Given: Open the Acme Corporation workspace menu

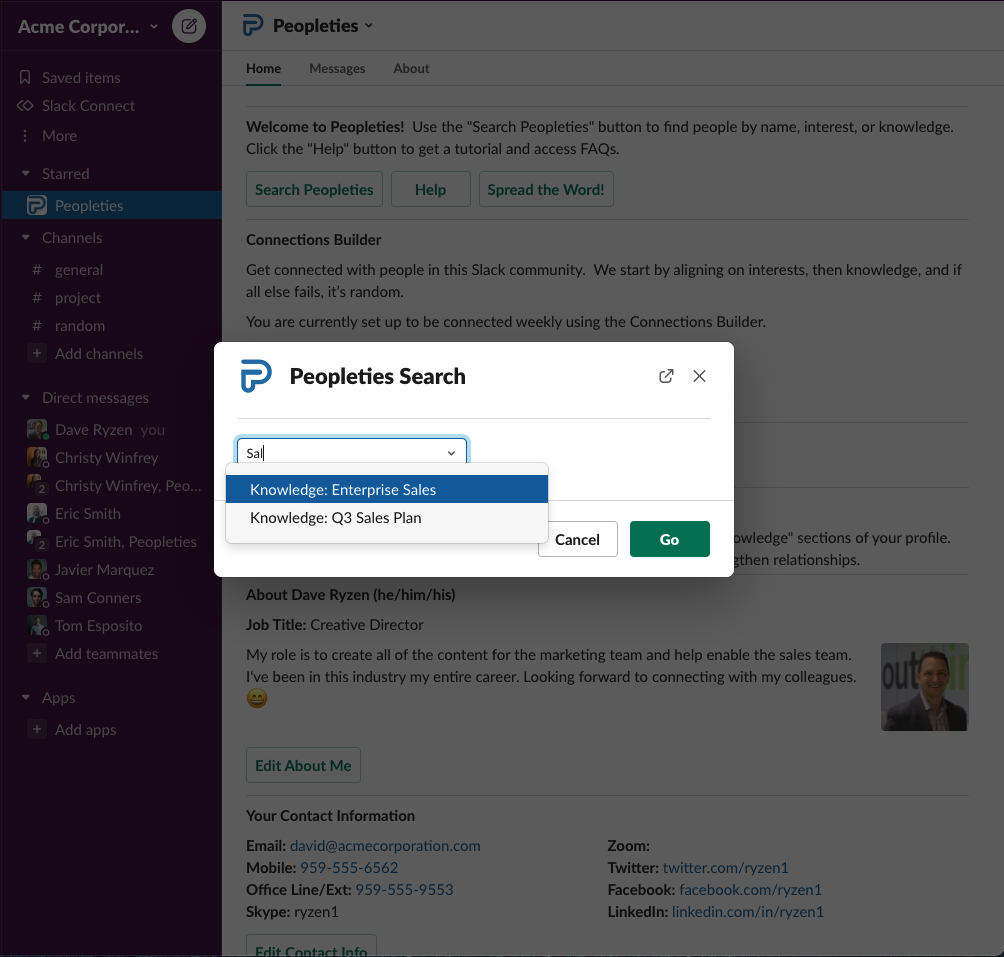Looking at the screenshot, I should tap(88, 26).
